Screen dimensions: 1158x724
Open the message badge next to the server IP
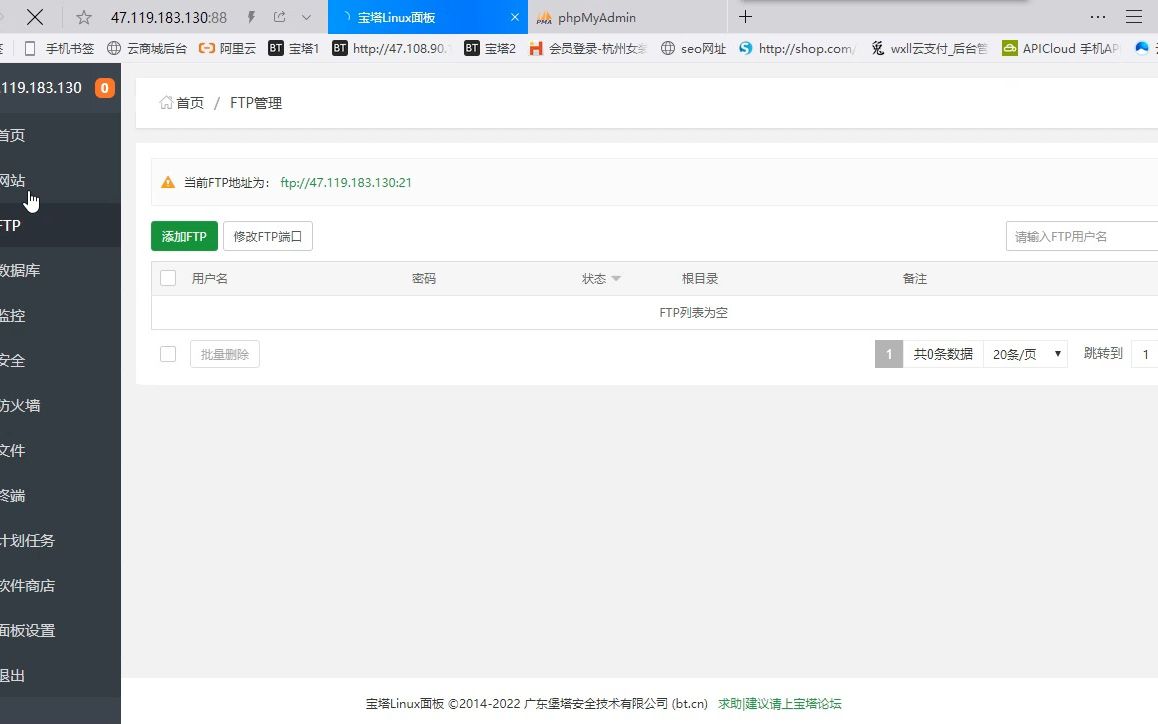[104, 88]
